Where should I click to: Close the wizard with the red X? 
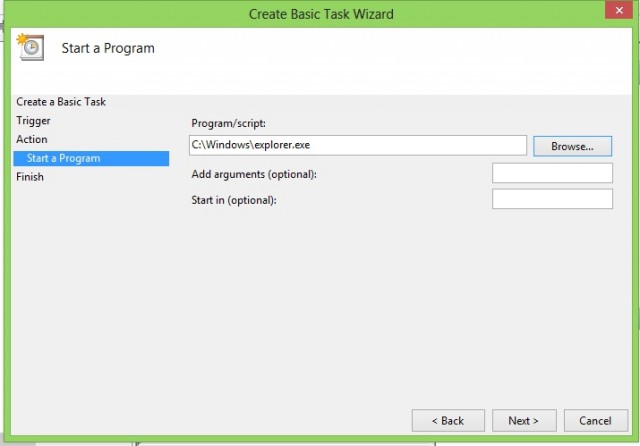coord(619,10)
